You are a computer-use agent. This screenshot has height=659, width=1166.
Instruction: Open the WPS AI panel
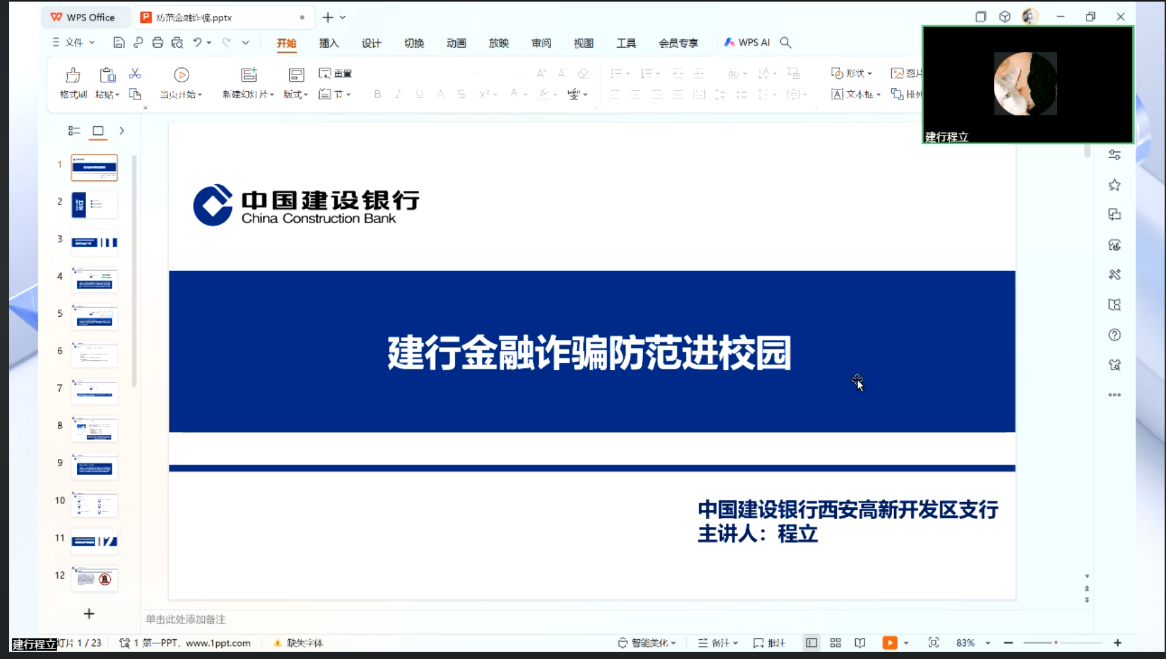[x=747, y=42]
